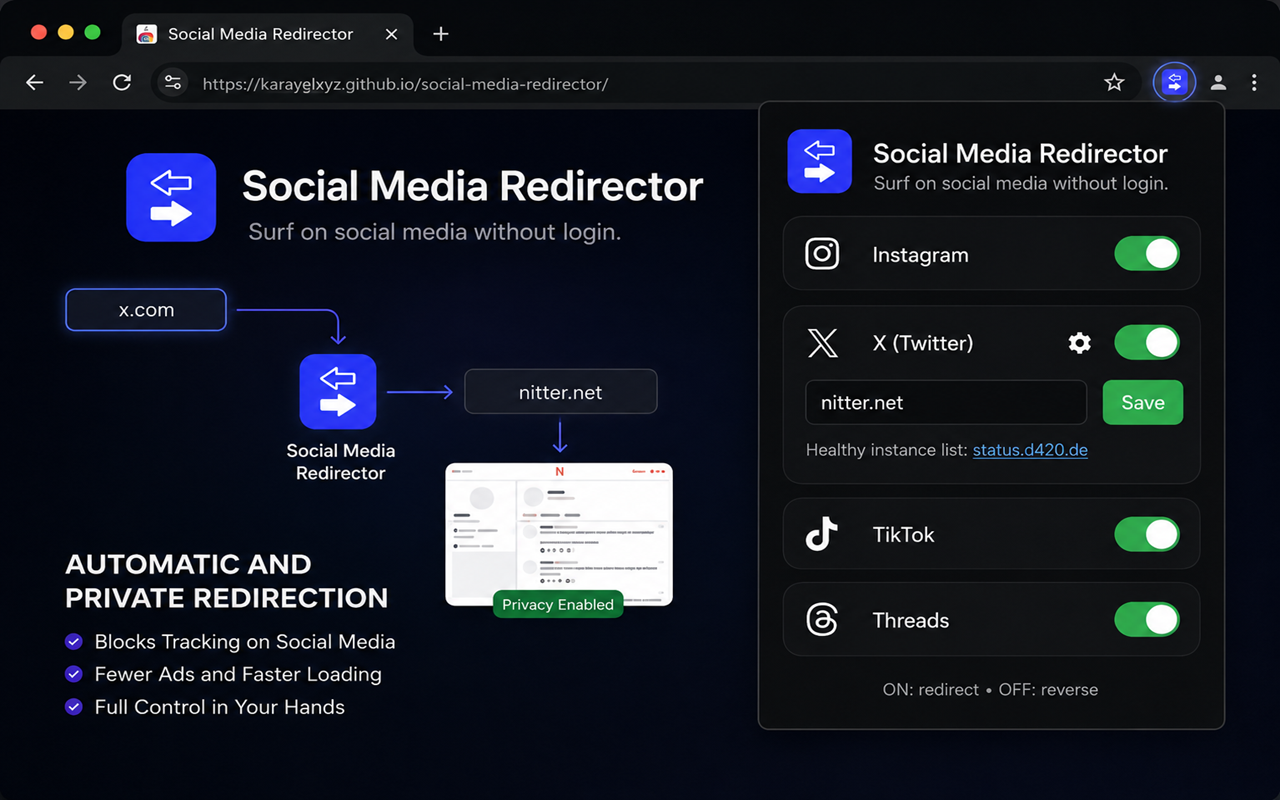Toggle the X (Twitter) redirect switch

click(x=1147, y=343)
